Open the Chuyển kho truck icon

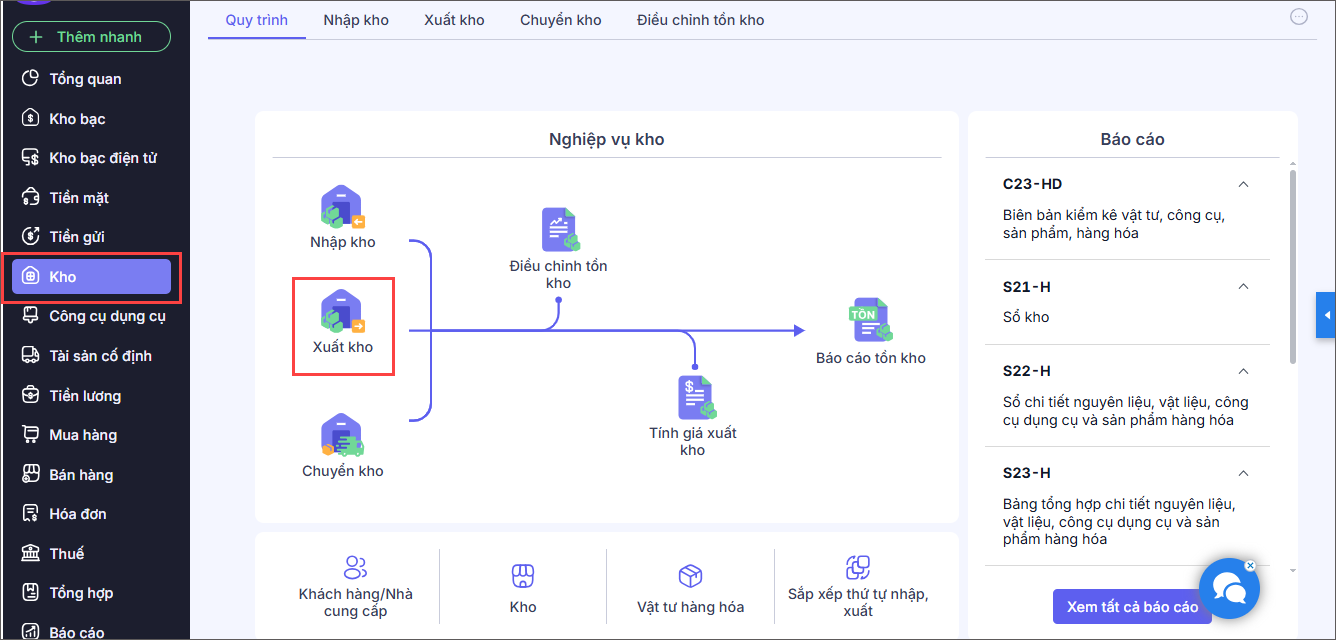pyautogui.click(x=342, y=436)
